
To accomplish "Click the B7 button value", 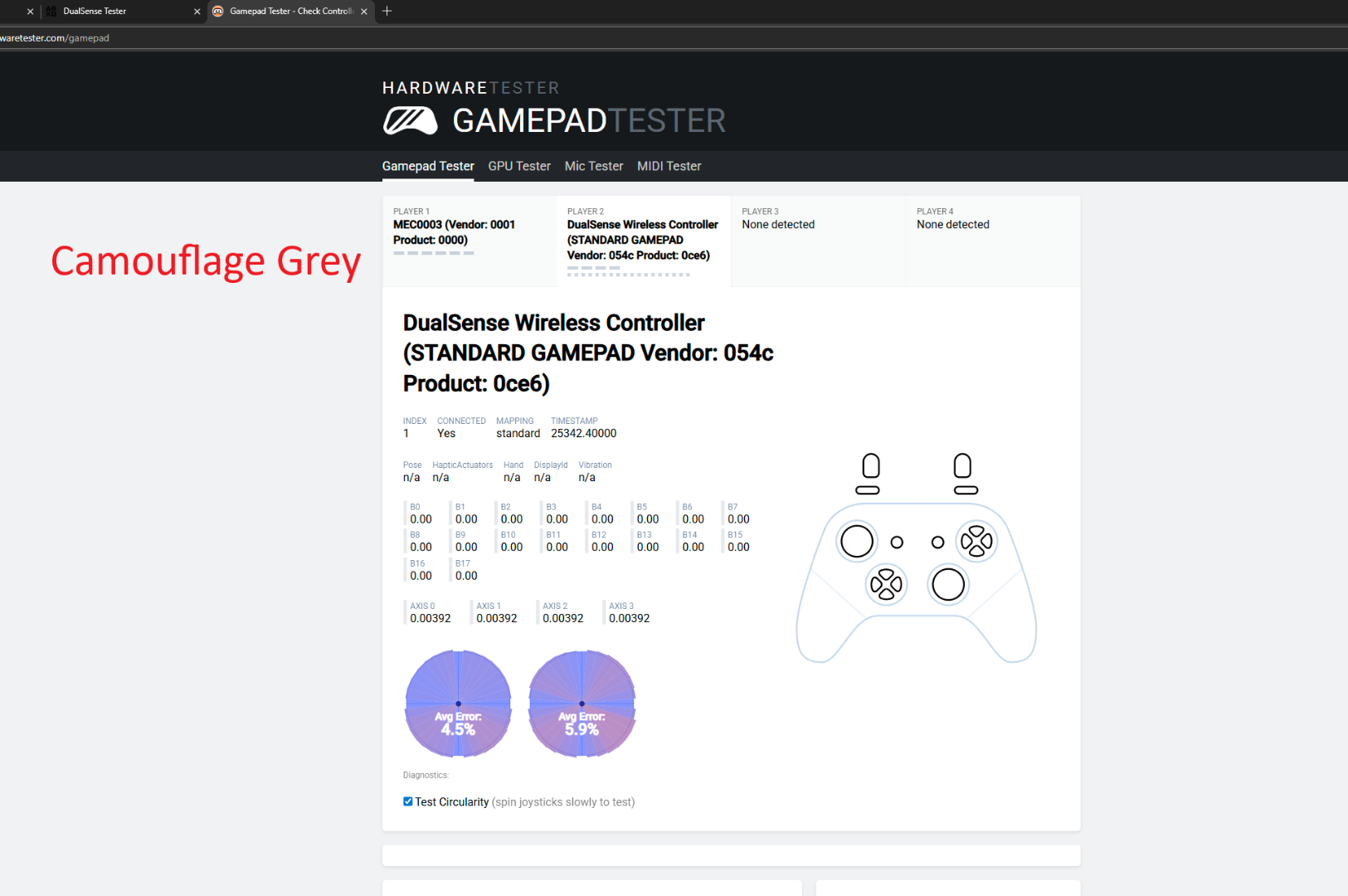I will (x=738, y=519).
